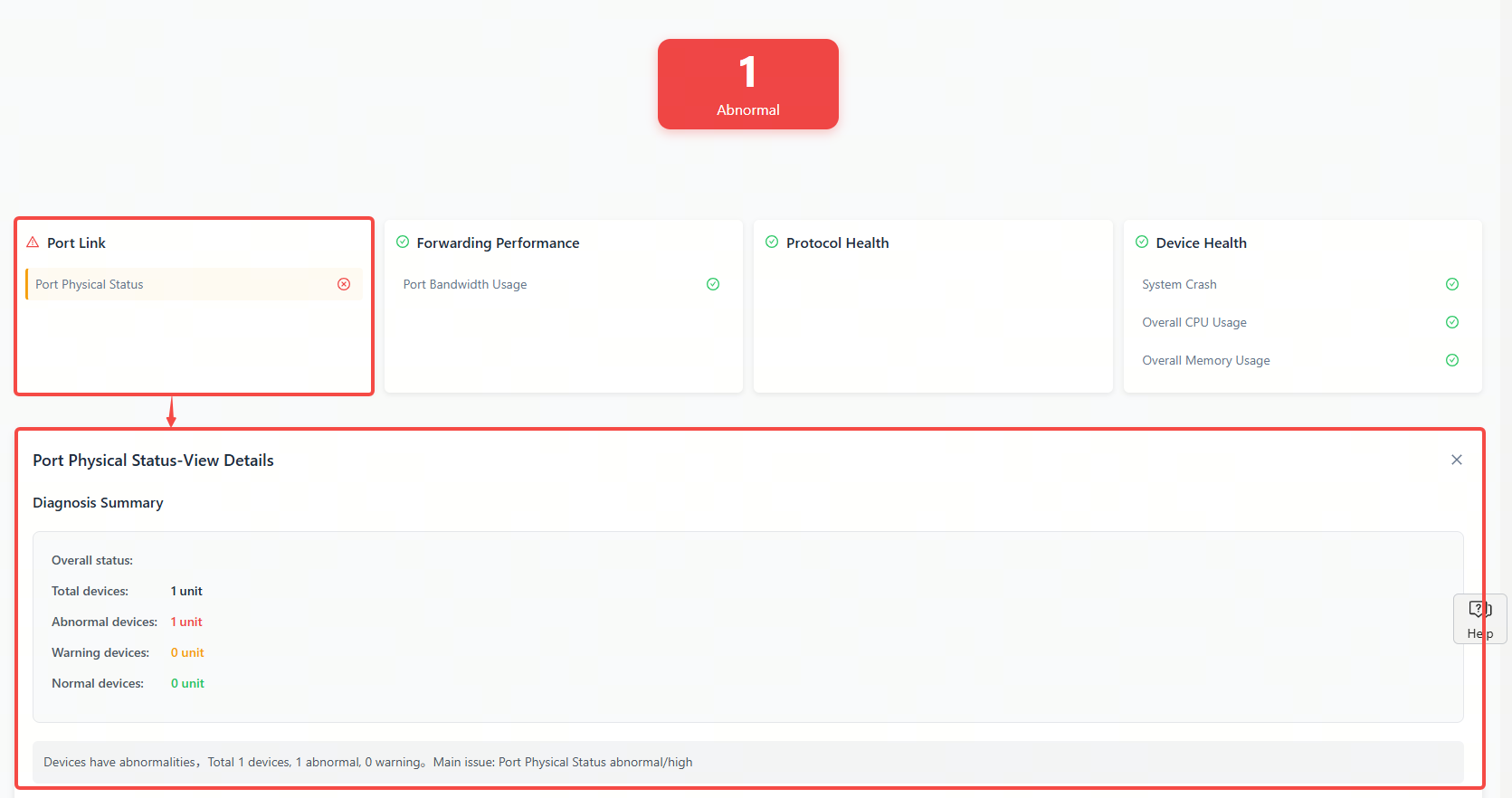Click the red error icon for Port Physical Status
This screenshot has width=1512, height=798.
tap(344, 284)
